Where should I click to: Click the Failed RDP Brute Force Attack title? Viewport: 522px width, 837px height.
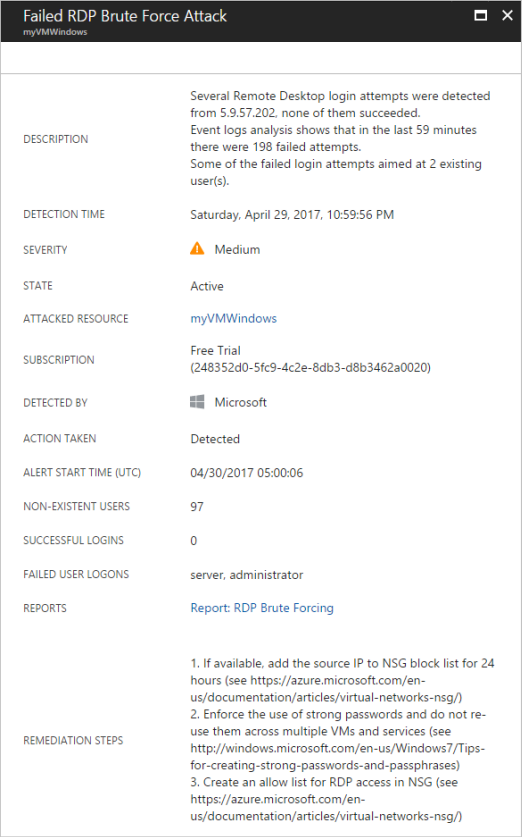125,16
